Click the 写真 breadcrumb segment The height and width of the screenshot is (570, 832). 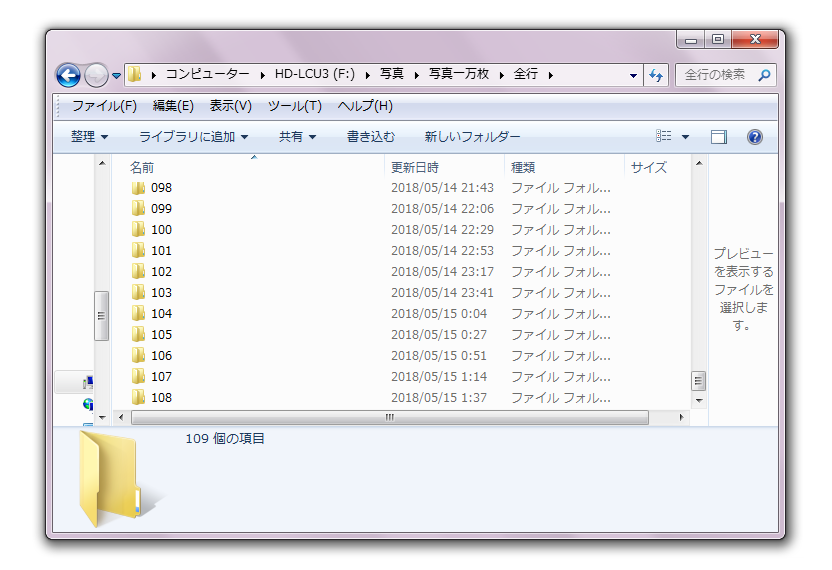point(392,74)
